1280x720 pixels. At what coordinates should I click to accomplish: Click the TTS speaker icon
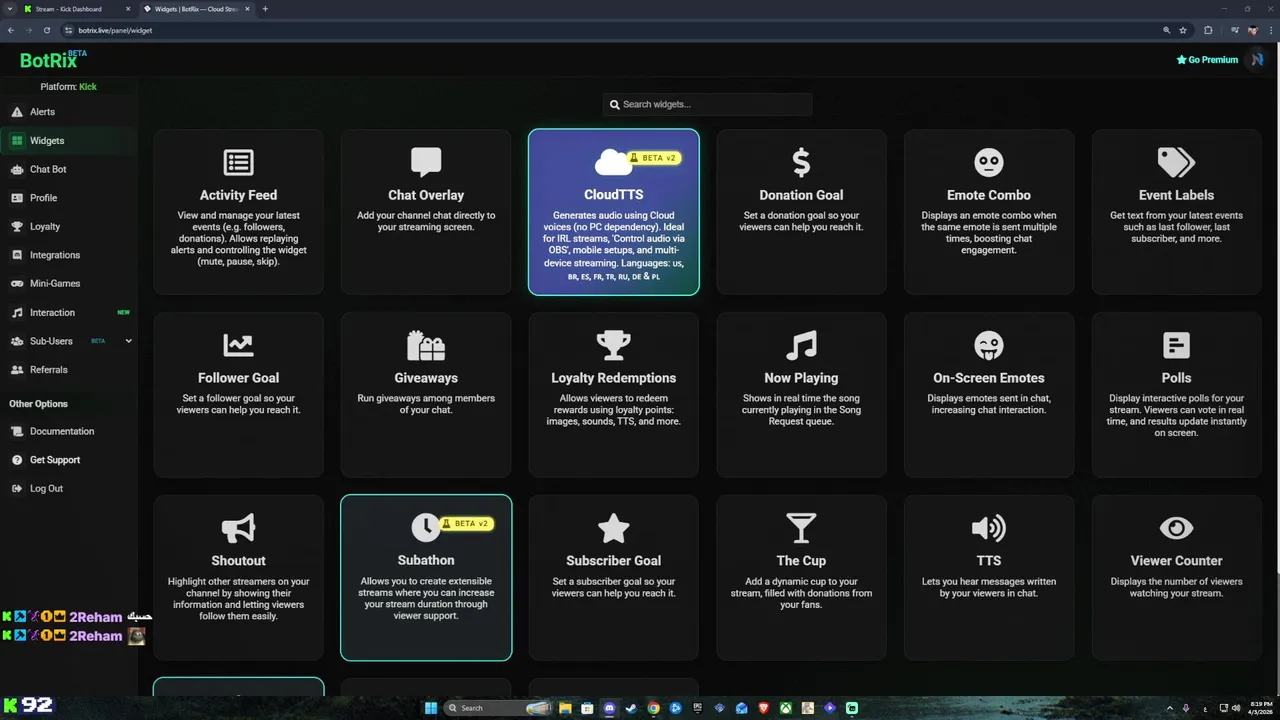point(989,528)
